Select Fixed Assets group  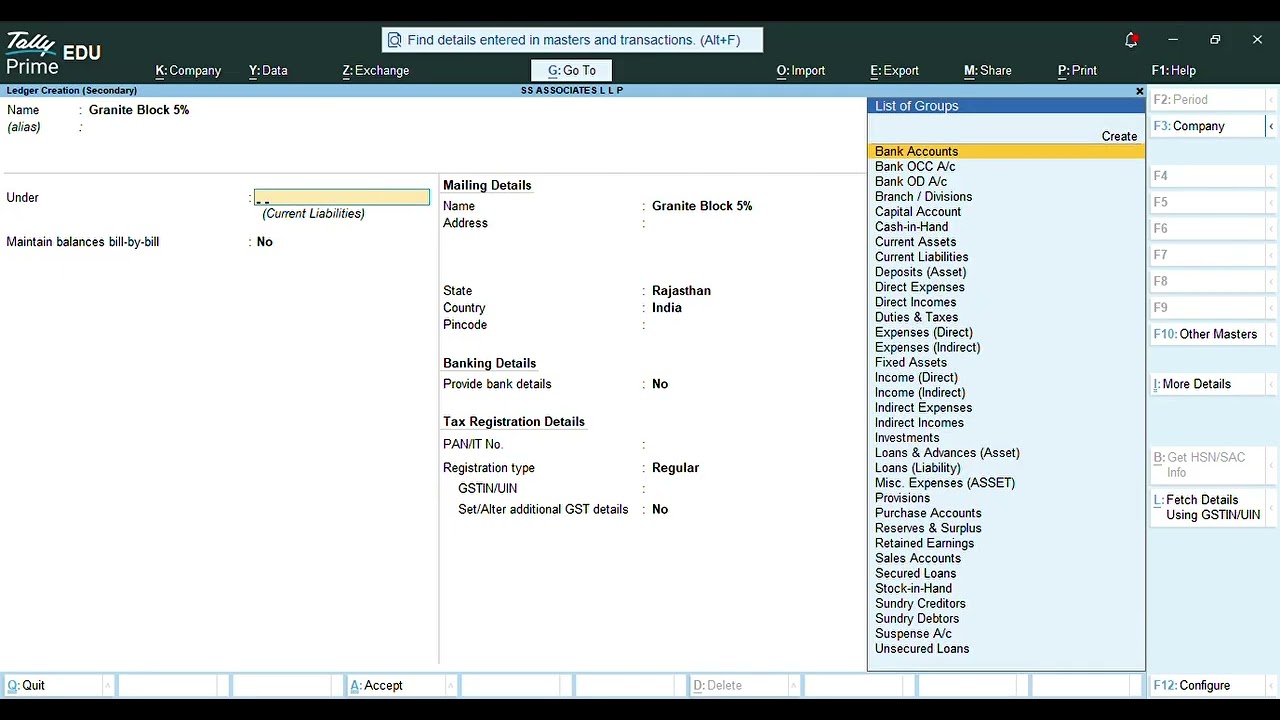click(1006, 363)
